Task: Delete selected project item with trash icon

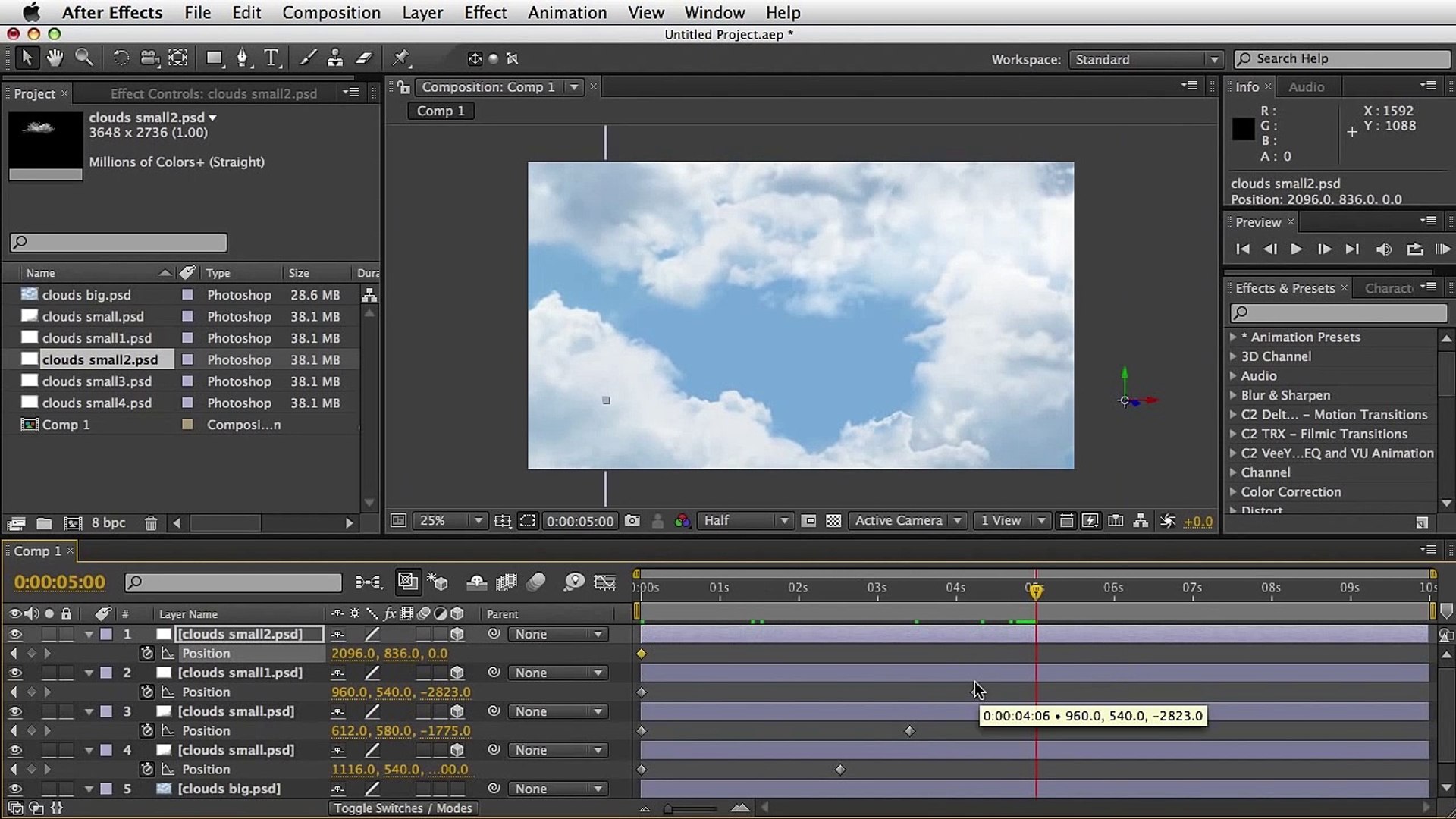Action: 151,523
